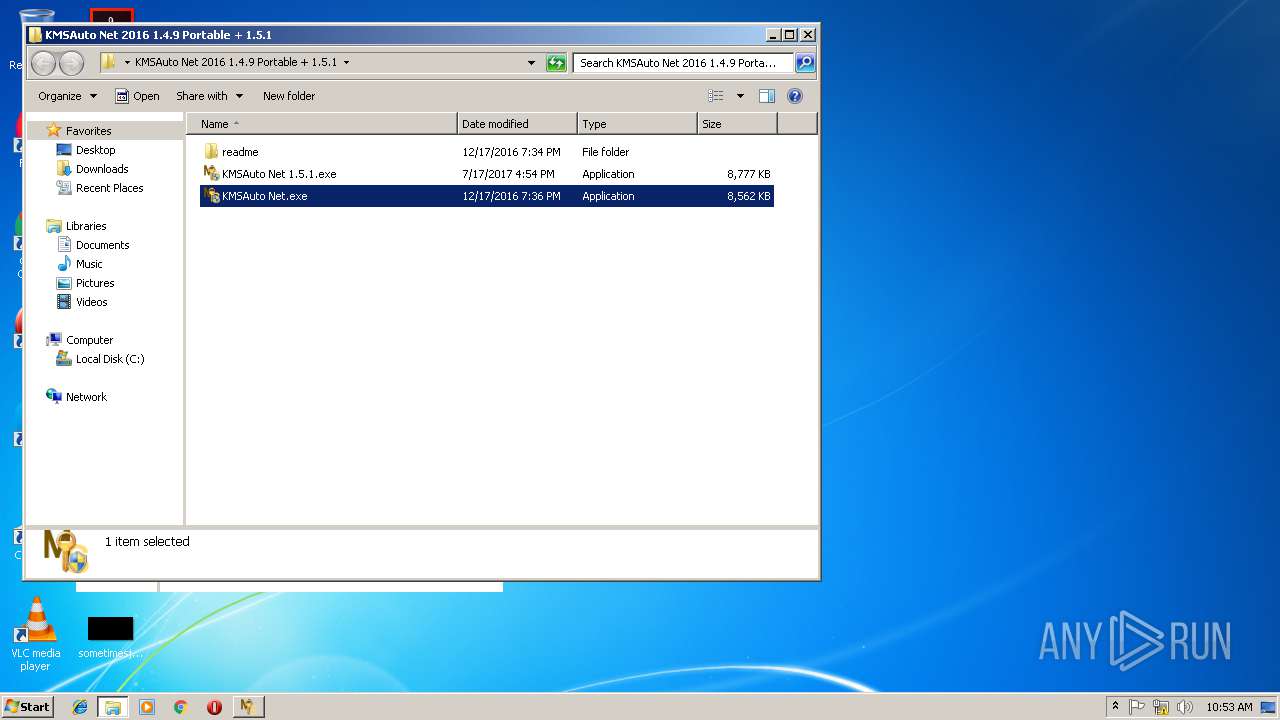Image resolution: width=1280 pixels, height=720 pixels.
Task: Click the volume speaker tray icon
Action: [1185, 707]
